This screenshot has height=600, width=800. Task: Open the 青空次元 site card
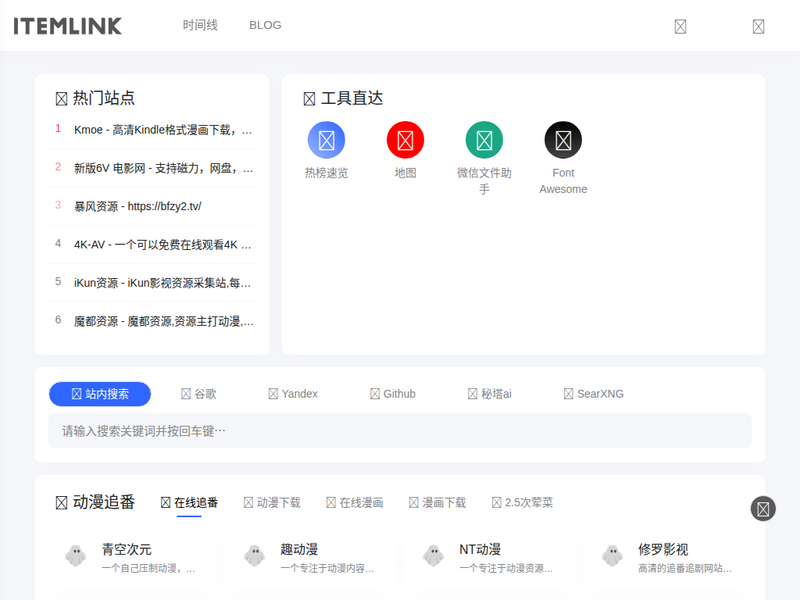pos(132,558)
